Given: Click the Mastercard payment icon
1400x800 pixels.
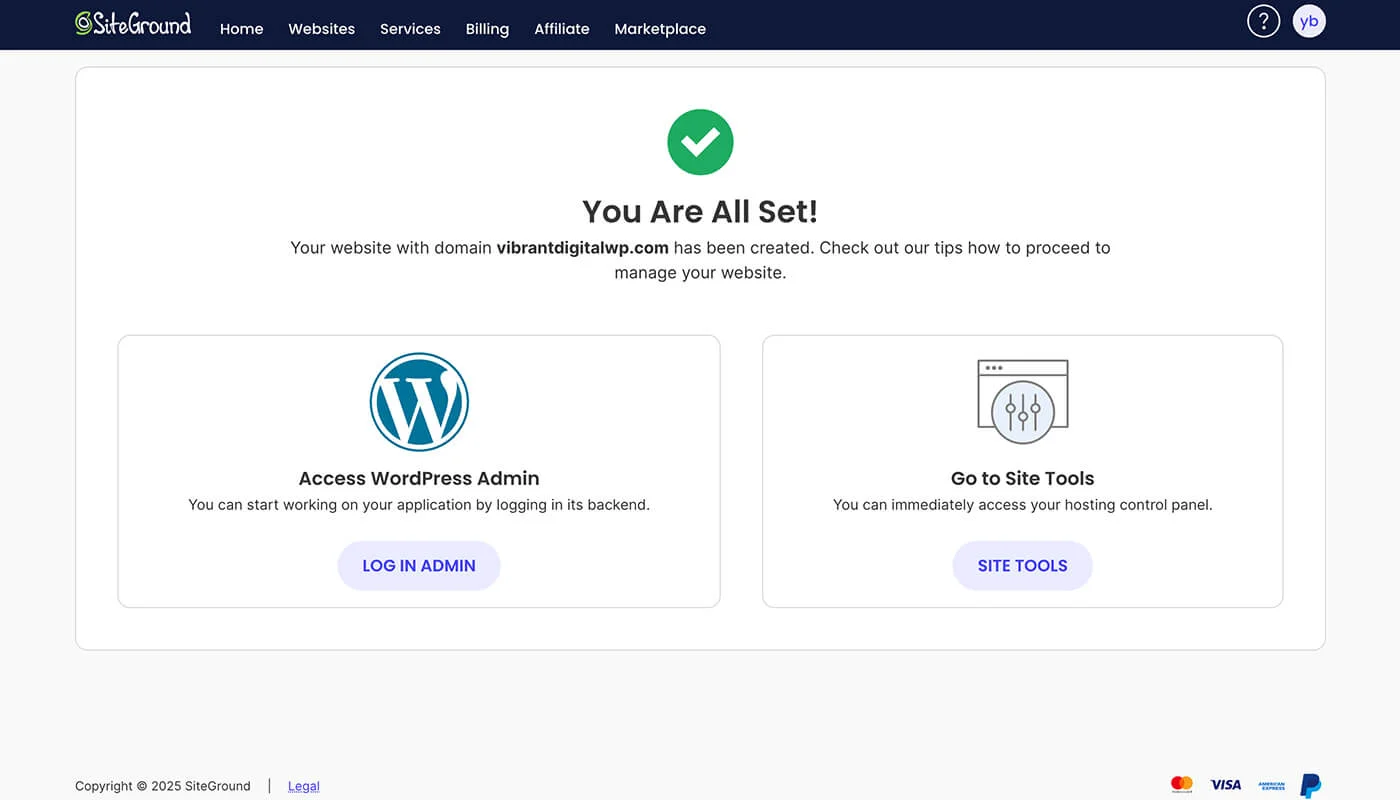Looking at the screenshot, I should [x=1181, y=784].
